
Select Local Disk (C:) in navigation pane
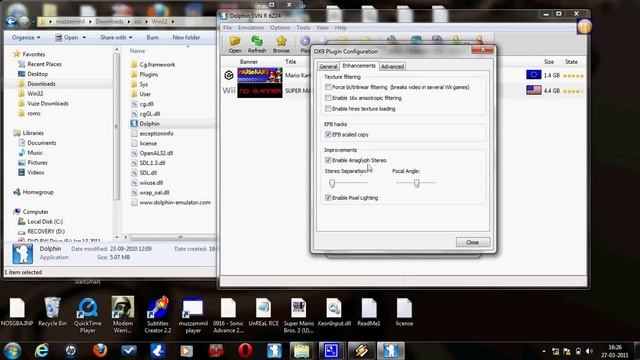coord(45,222)
